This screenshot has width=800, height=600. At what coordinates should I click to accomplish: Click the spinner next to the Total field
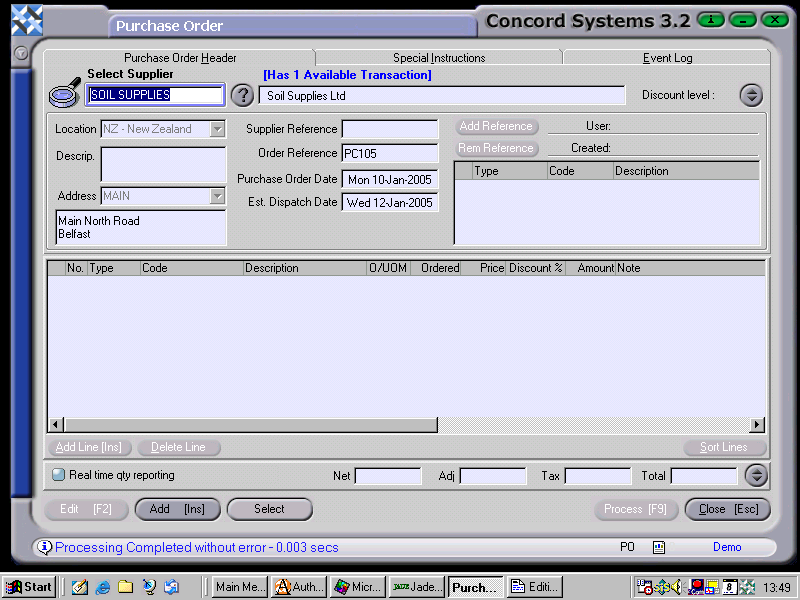(756, 475)
